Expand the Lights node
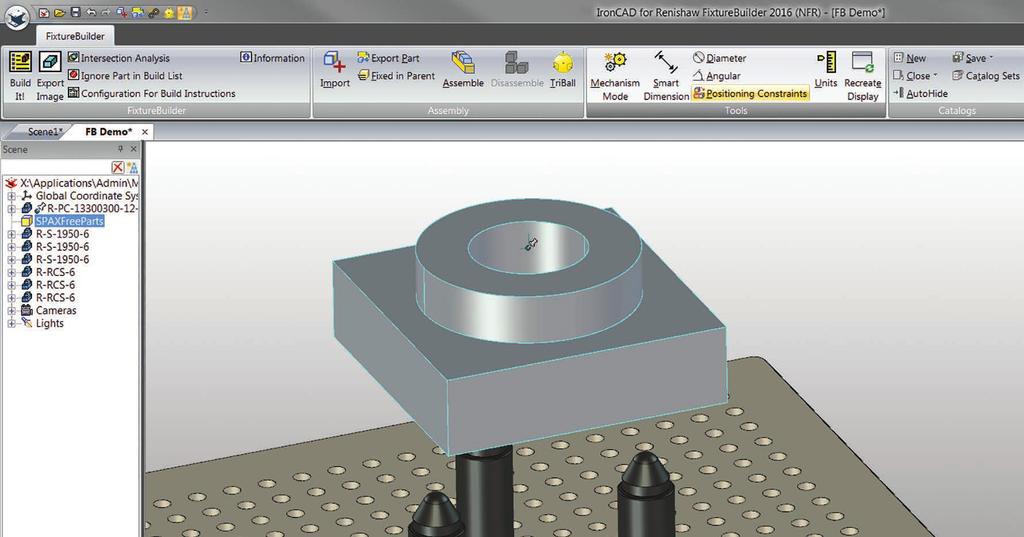Viewport: 1024px width, 537px height. [11, 323]
